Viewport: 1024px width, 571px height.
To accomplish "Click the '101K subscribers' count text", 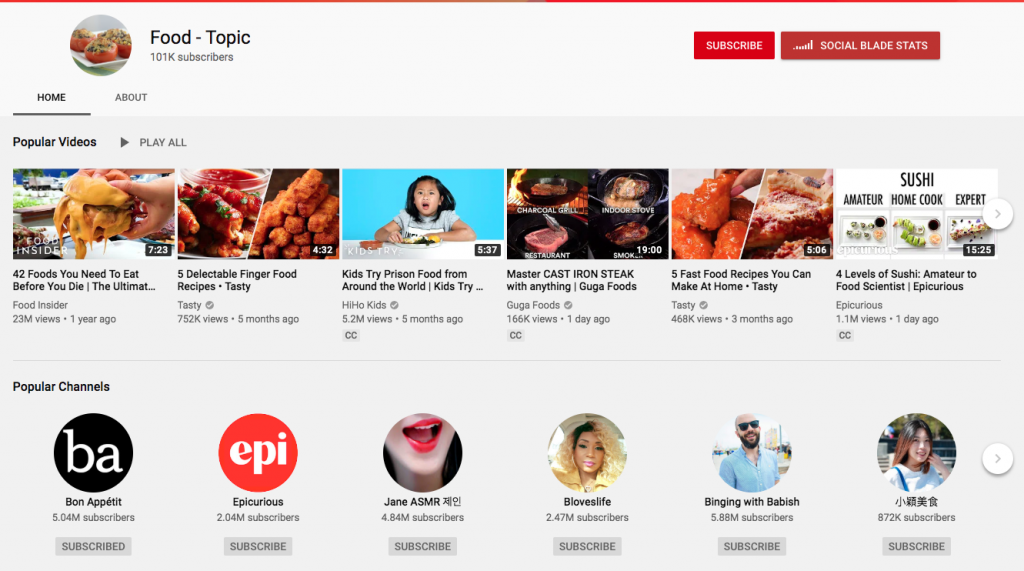I will pos(191,57).
